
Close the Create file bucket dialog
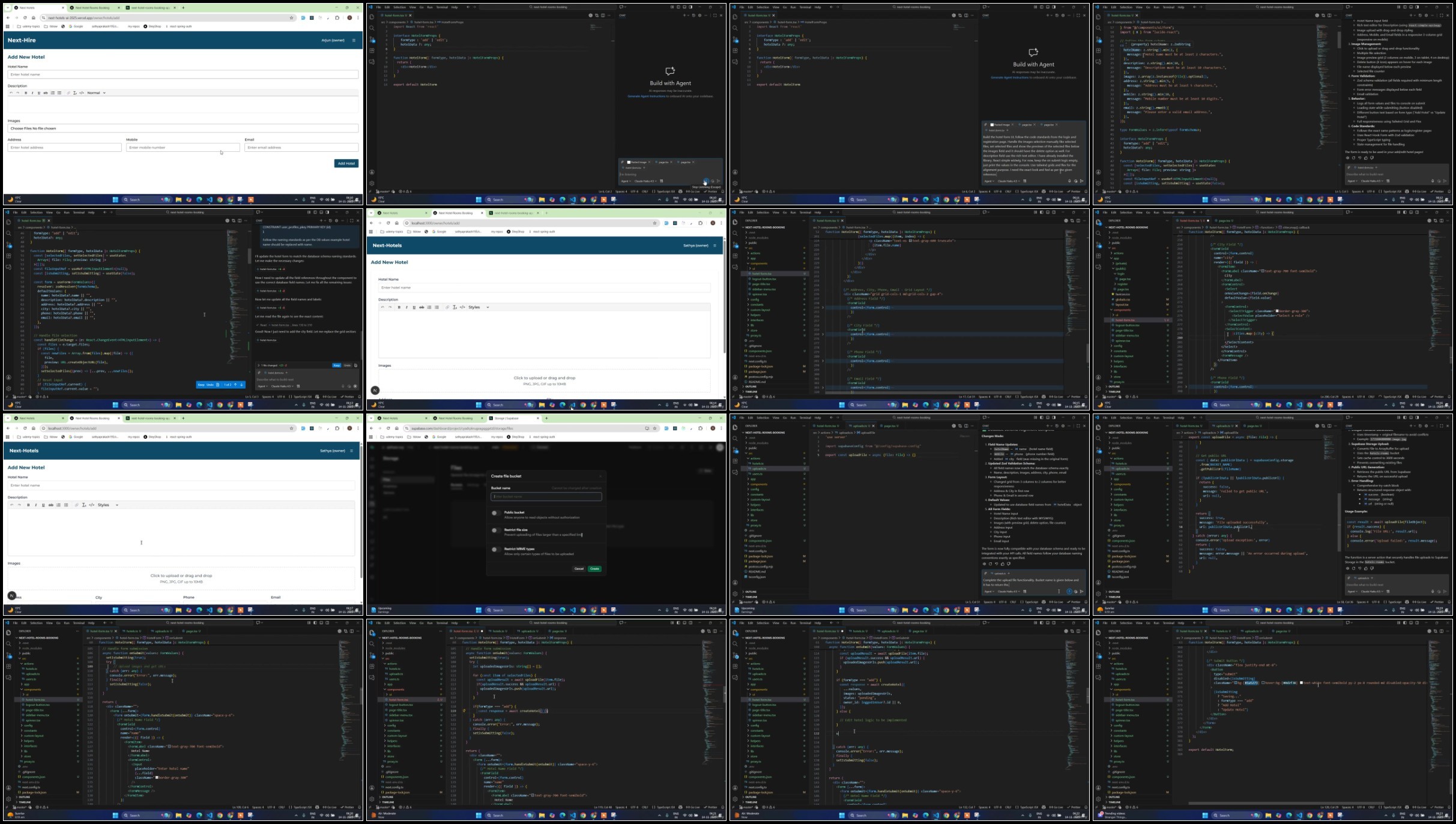tap(600, 476)
